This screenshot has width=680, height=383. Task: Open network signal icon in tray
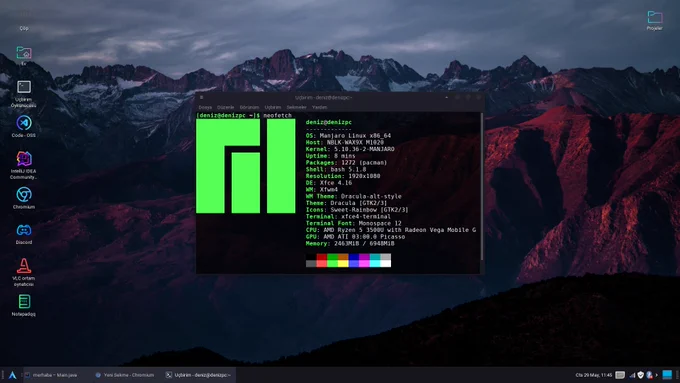pos(632,375)
